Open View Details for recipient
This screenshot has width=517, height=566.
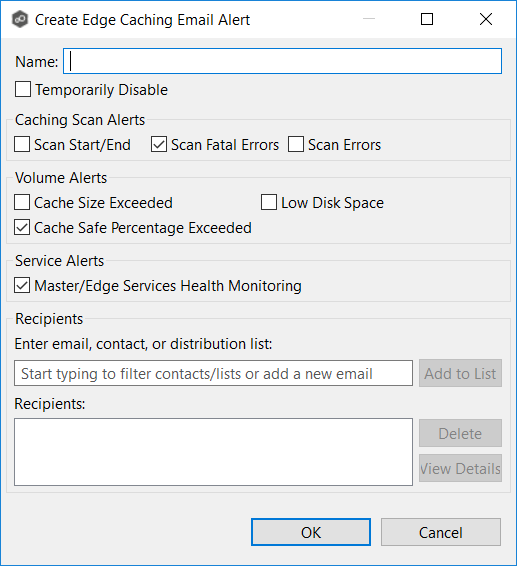pyautogui.click(x=460, y=468)
